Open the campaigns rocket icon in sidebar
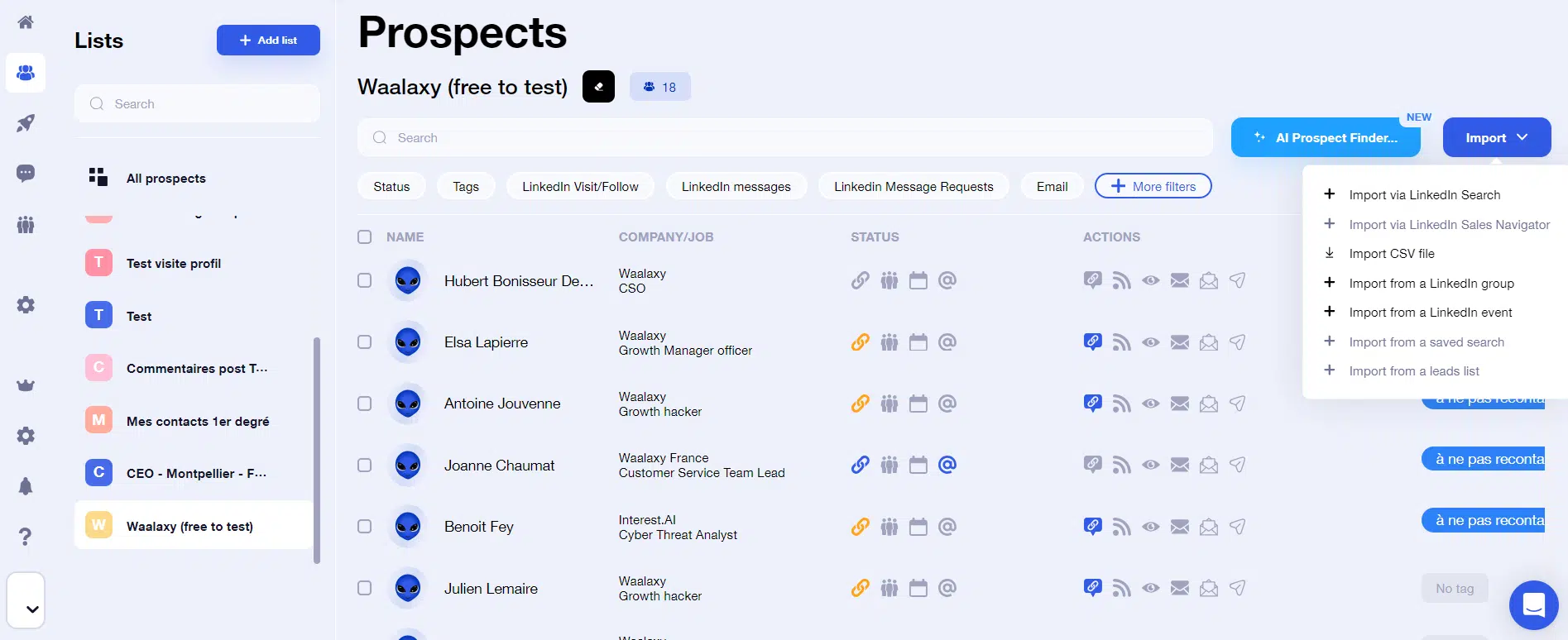The width and height of the screenshot is (1568, 640). point(26,123)
